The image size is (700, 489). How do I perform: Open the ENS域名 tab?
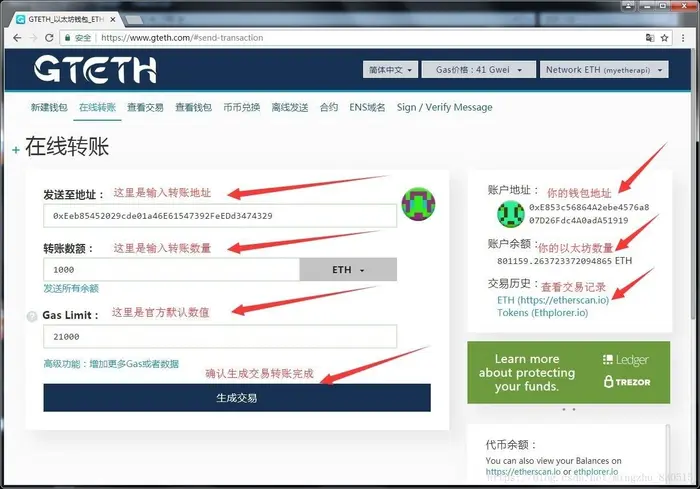point(367,107)
